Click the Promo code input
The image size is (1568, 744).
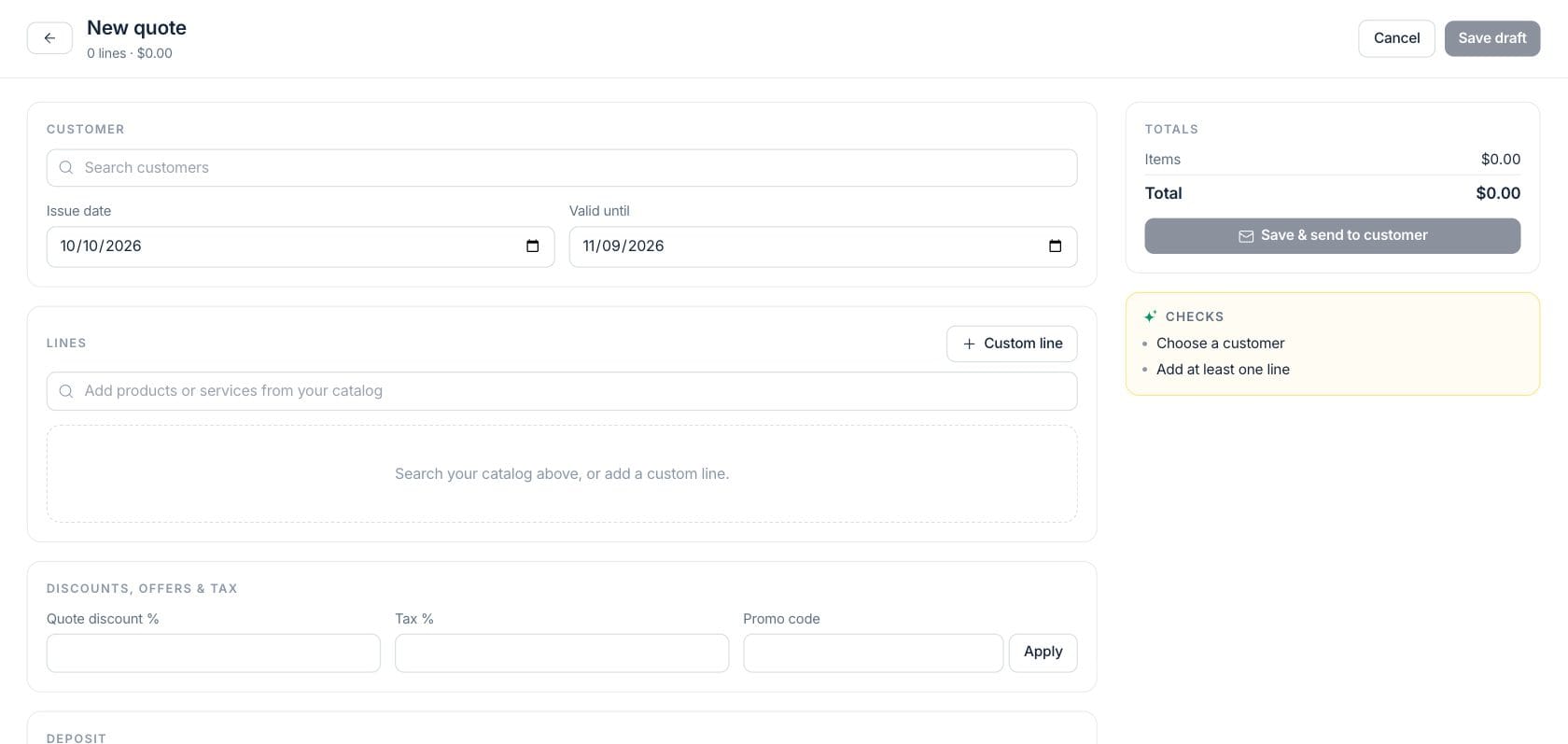874,653
